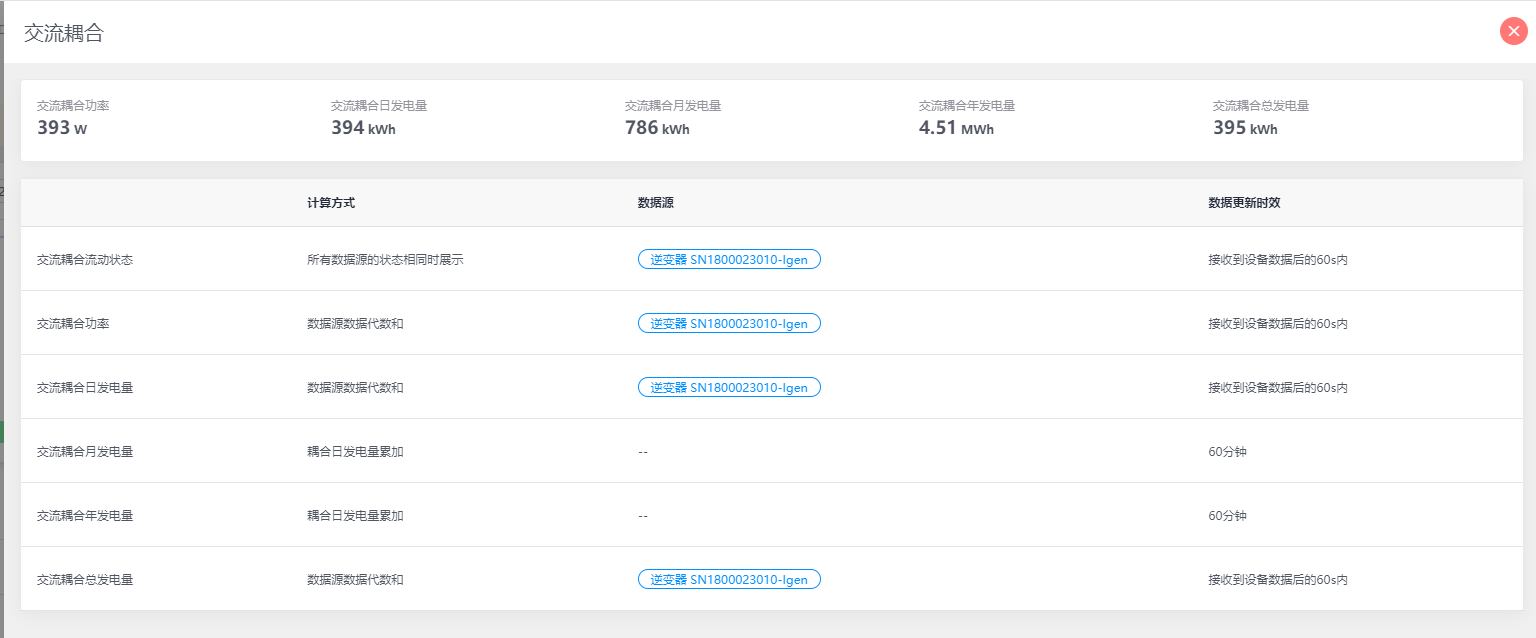Viewport: 1536px width, 638px height.
Task: Click 所有数据源的状态相同时展示 calculation text
Action: coord(385,260)
